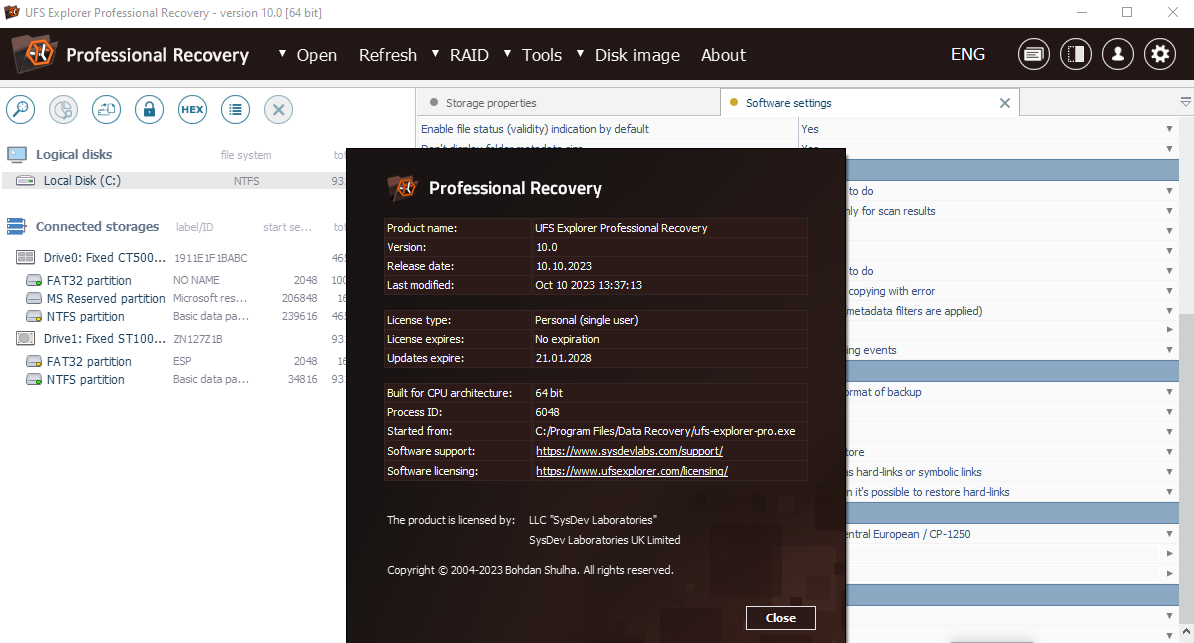
Task: Select Local Disk (C:) in Logical disks
Action: click(x=174, y=181)
